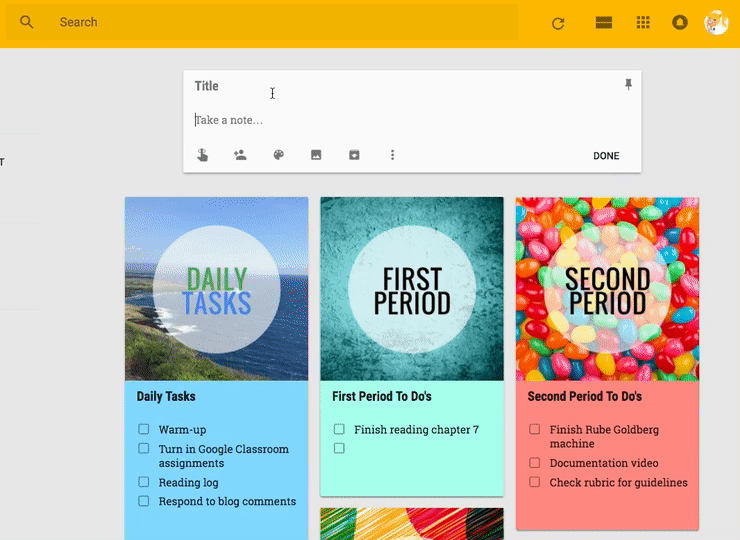Click the search magnifier icon
This screenshot has width=740, height=540.
click(x=26, y=22)
